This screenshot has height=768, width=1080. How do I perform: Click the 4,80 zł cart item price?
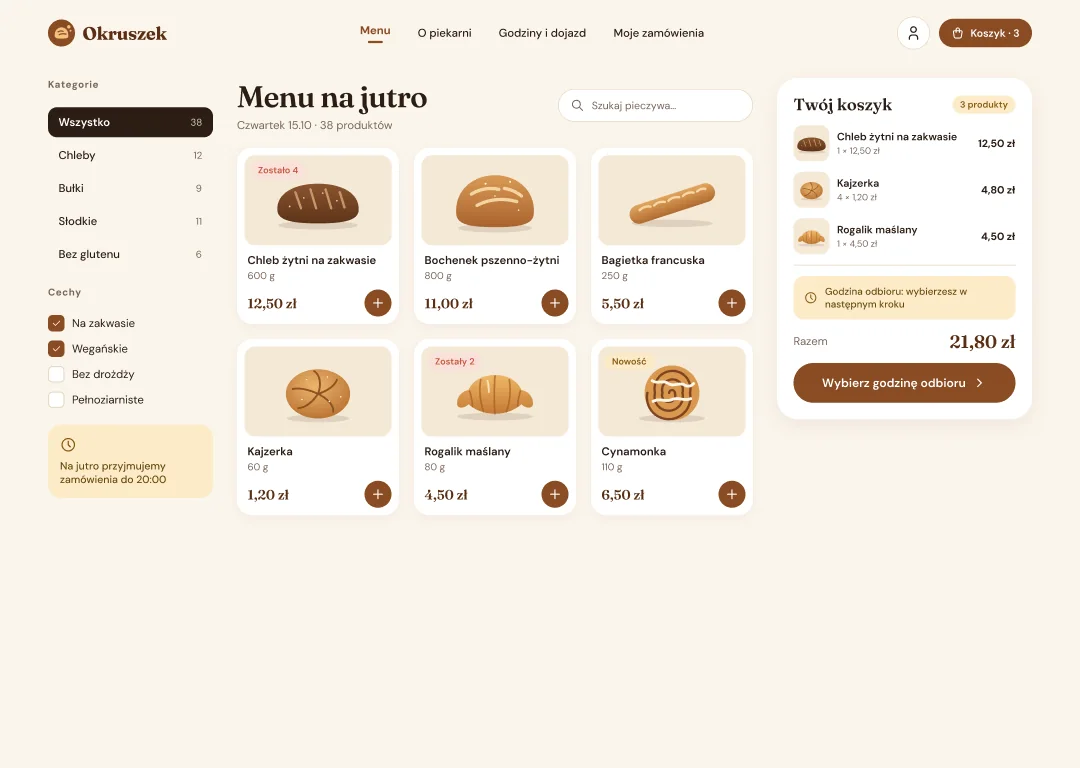tap(998, 190)
